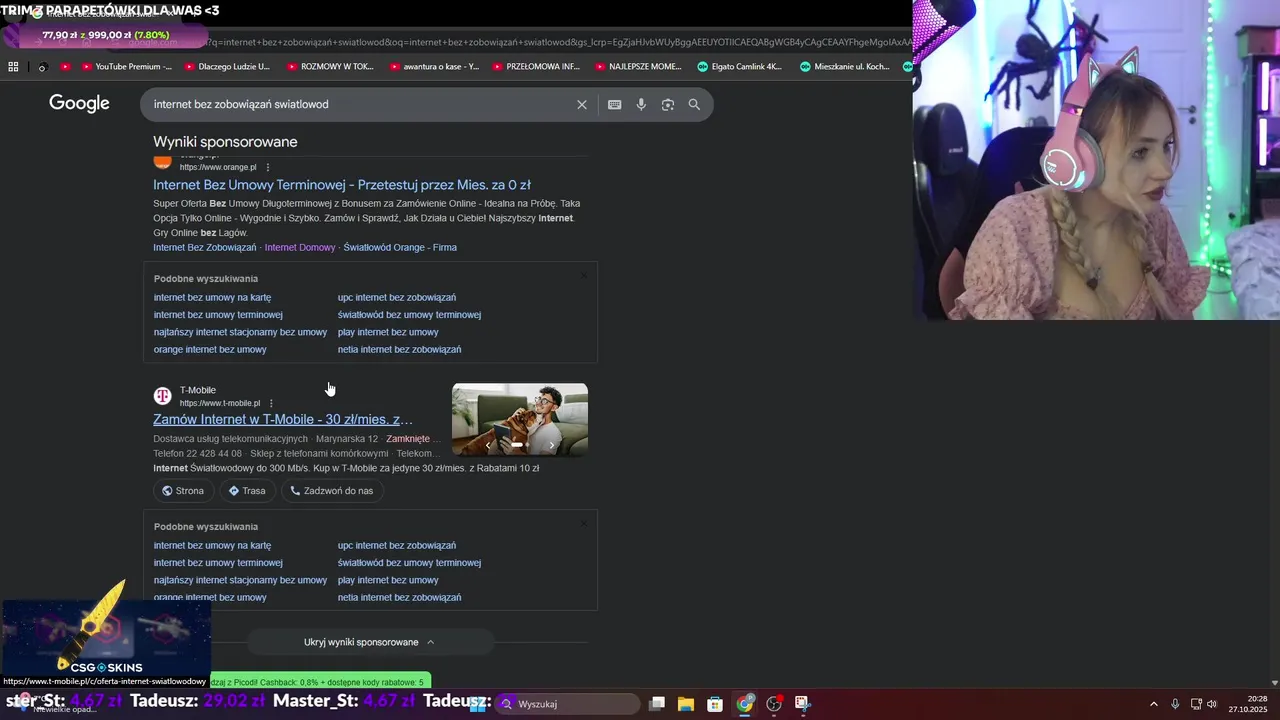Click the T-Mobile Strona button
The height and width of the screenshot is (720, 1280).
183,491
